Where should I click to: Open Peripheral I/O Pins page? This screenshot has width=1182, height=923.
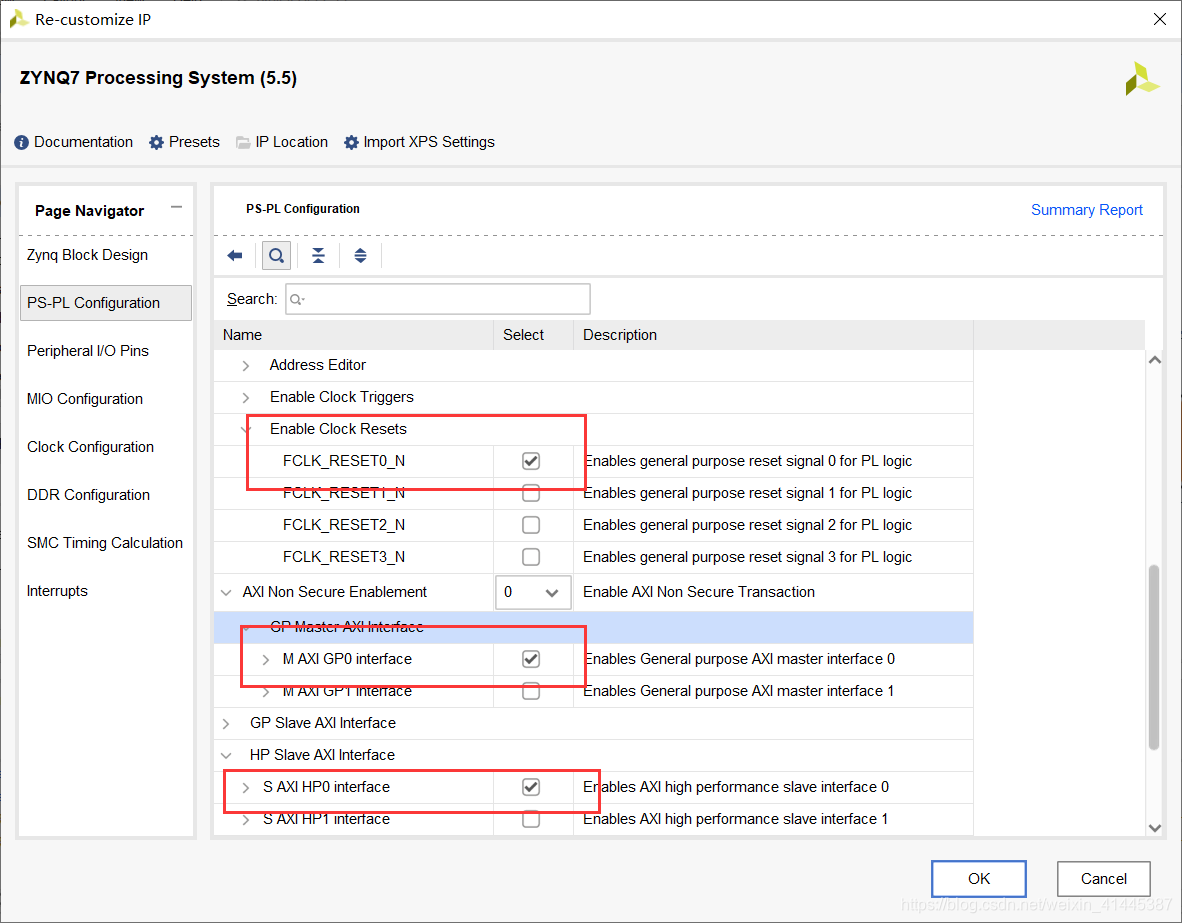point(87,351)
